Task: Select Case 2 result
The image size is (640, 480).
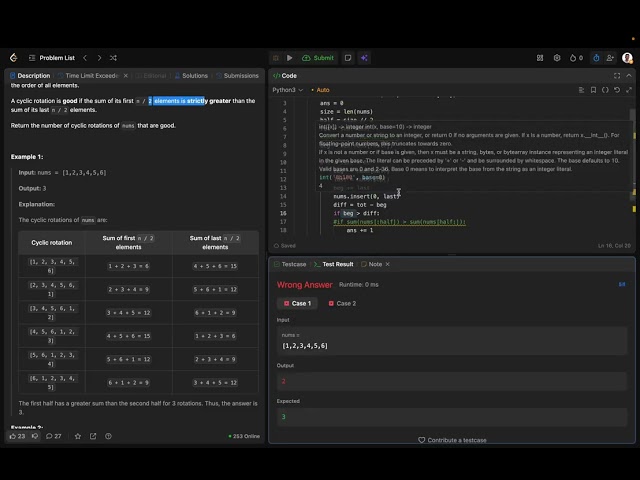Action: point(342,303)
